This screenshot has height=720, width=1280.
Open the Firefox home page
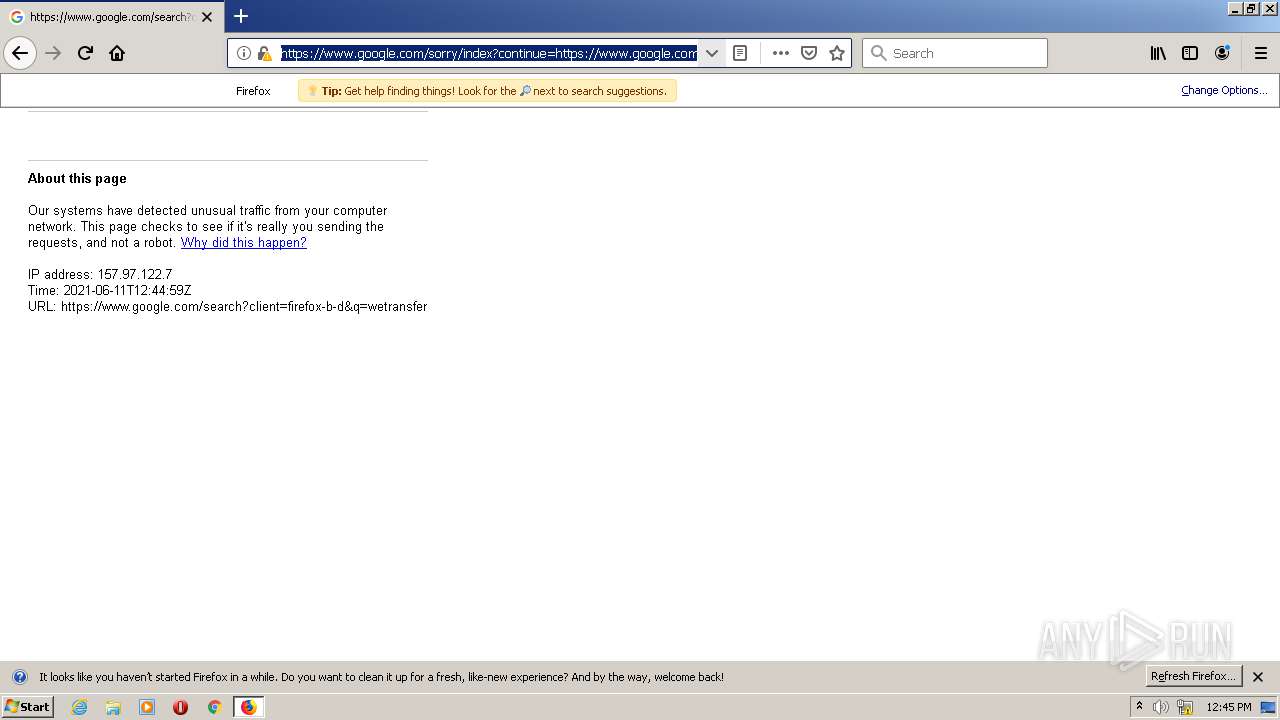117,53
